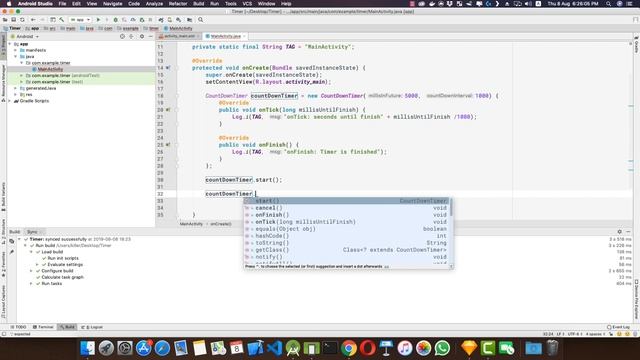
Task: Open Sketch from the Dock
Action: (x=469, y=348)
